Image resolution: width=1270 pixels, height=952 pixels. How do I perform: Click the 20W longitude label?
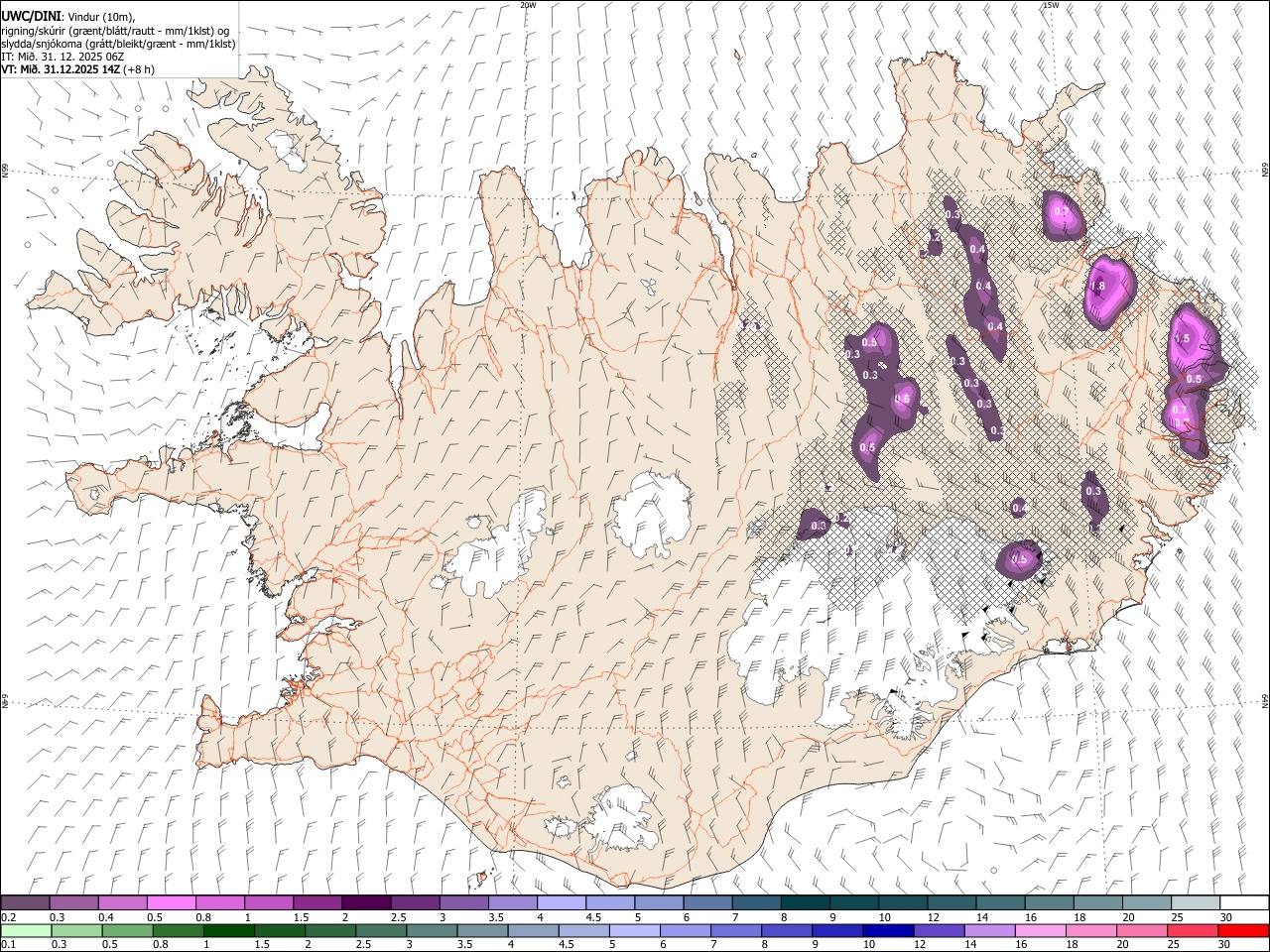(529, 5)
